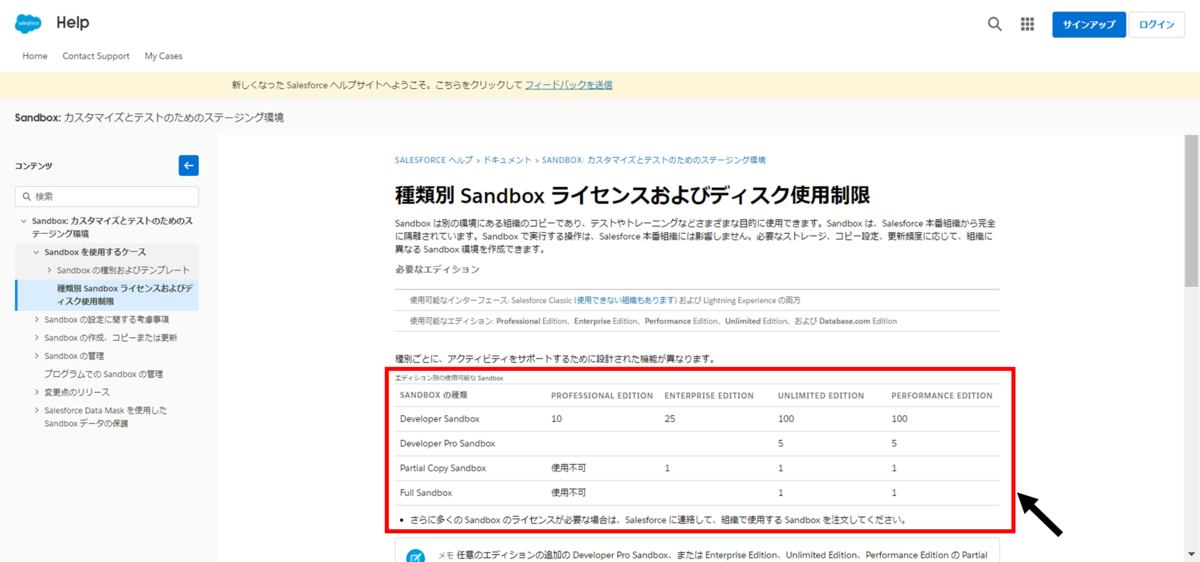
Task: Open the search magnifier icon in header
Action: tap(995, 24)
